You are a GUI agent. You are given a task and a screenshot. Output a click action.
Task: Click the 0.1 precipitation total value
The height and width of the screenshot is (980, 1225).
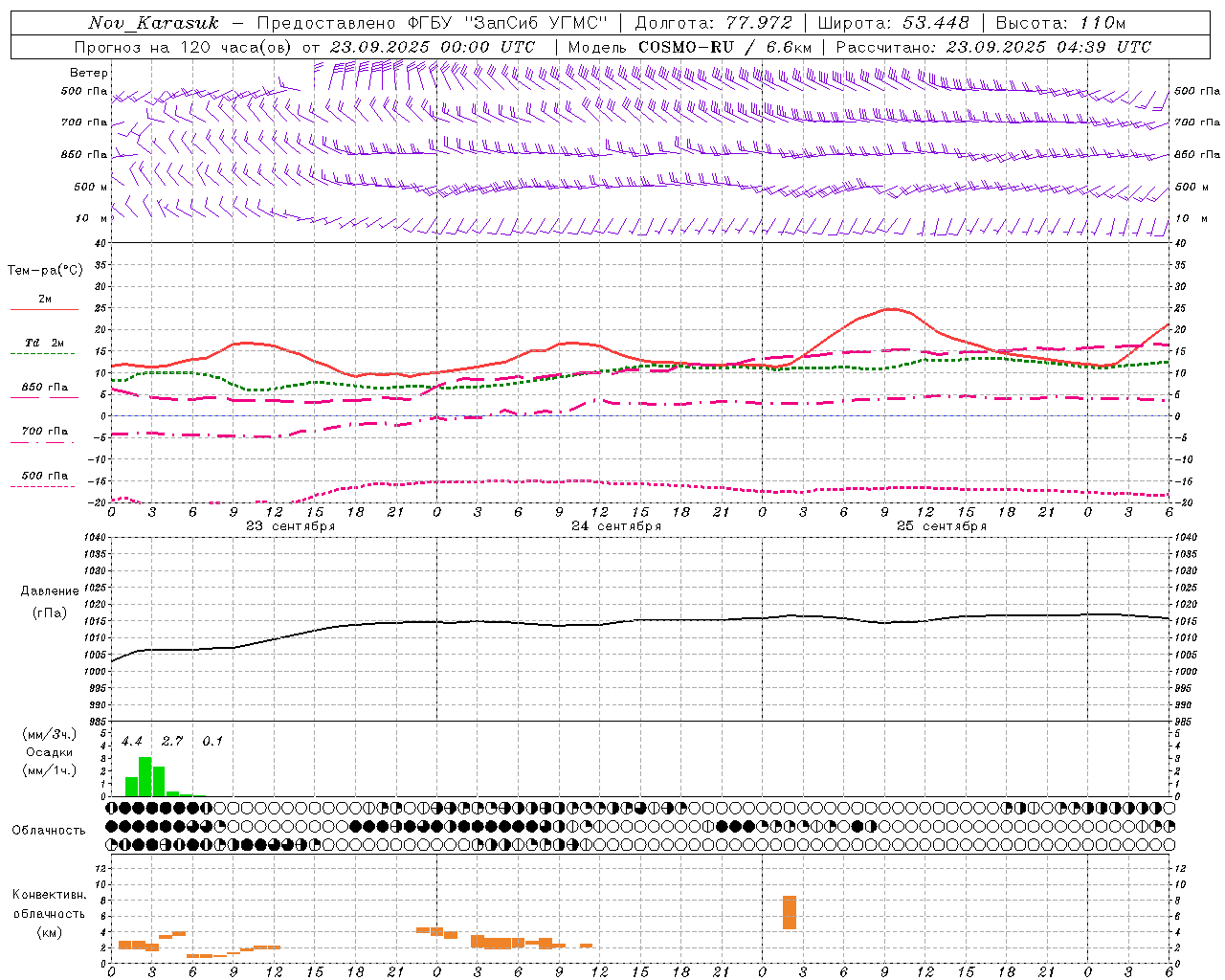212,742
